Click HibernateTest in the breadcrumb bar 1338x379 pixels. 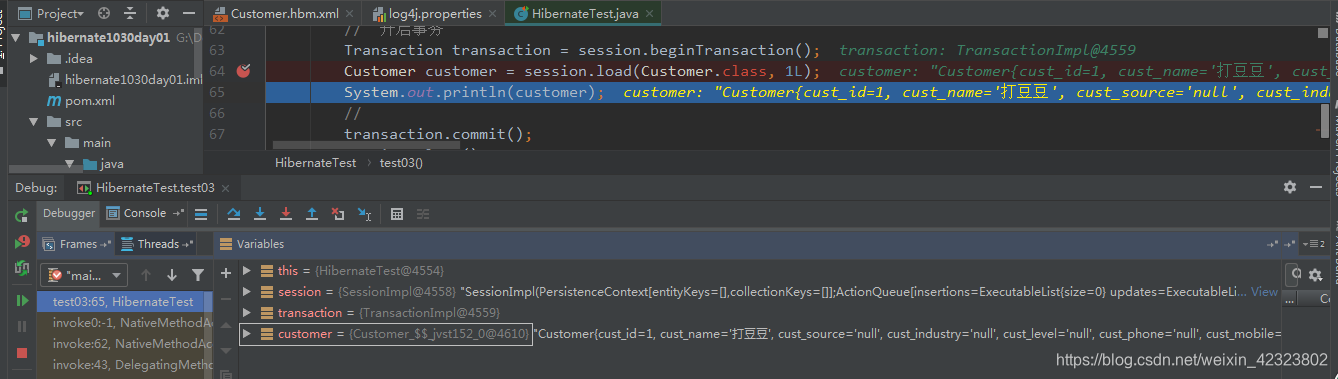[315, 162]
